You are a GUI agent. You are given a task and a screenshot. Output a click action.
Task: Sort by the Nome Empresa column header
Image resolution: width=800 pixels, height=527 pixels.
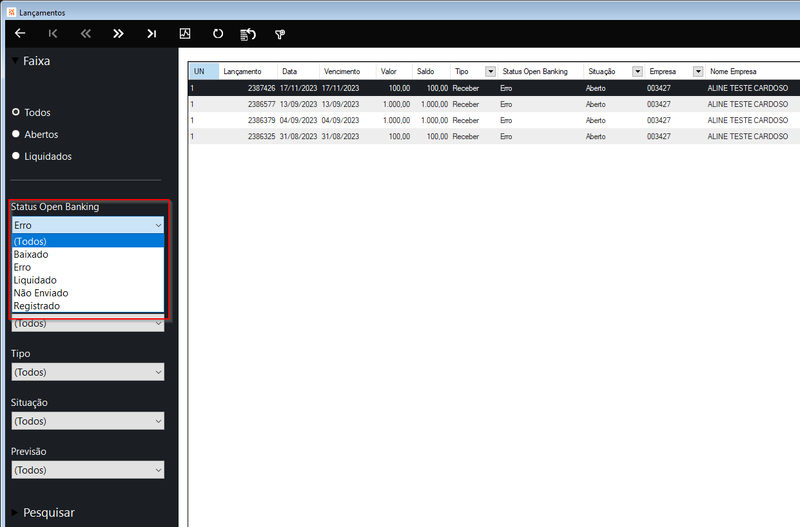click(x=753, y=71)
